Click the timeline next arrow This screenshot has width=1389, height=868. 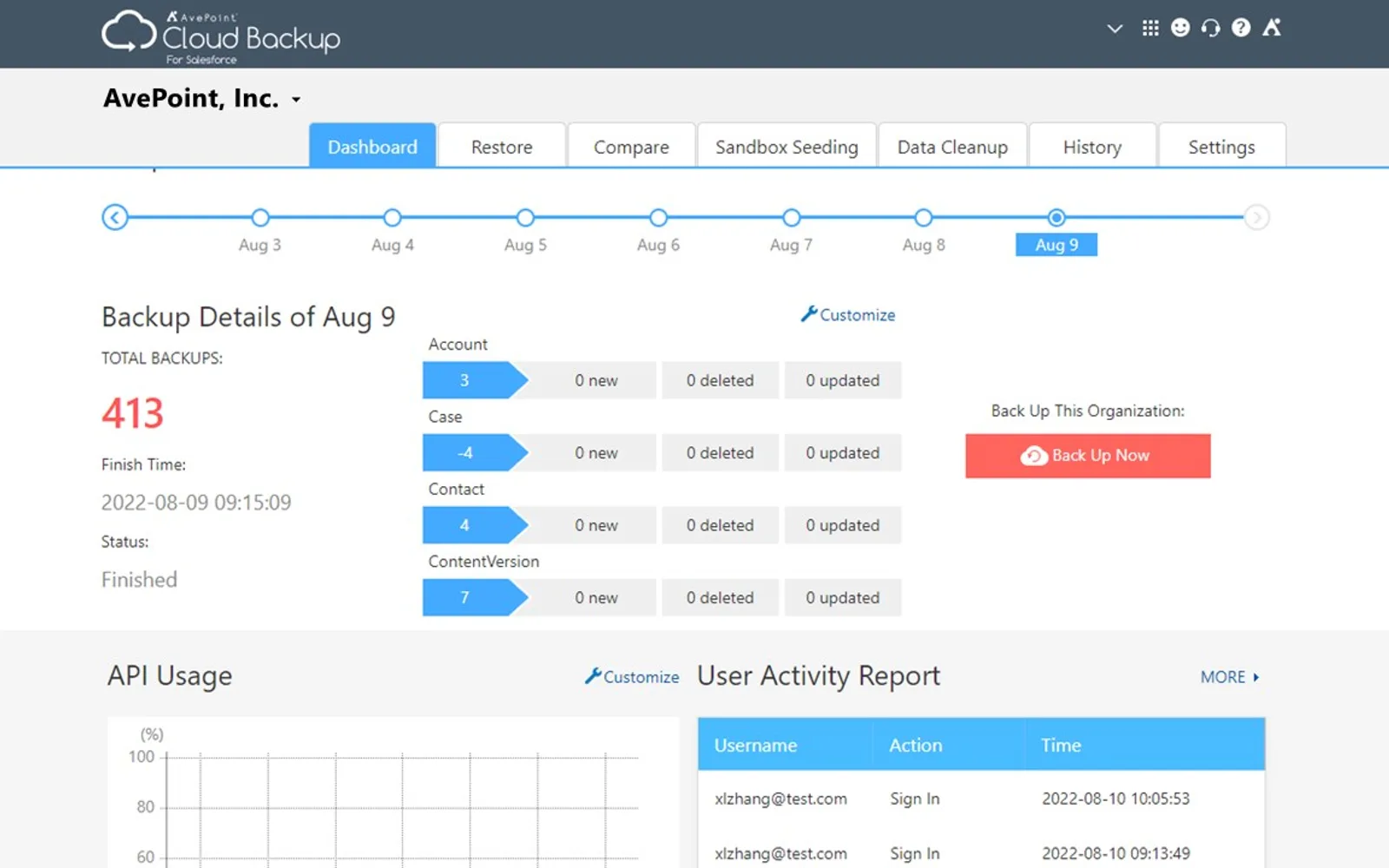tap(1256, 217)
